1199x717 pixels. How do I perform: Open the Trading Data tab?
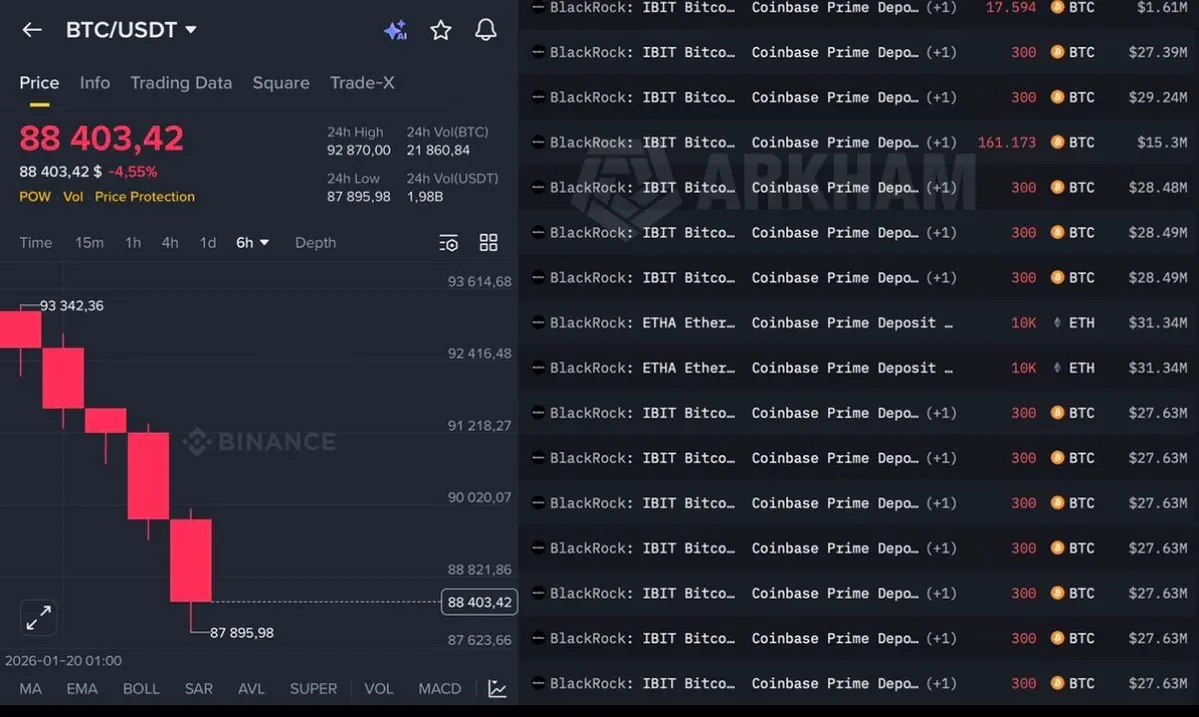pyautogui.click(x=181, y=83)
